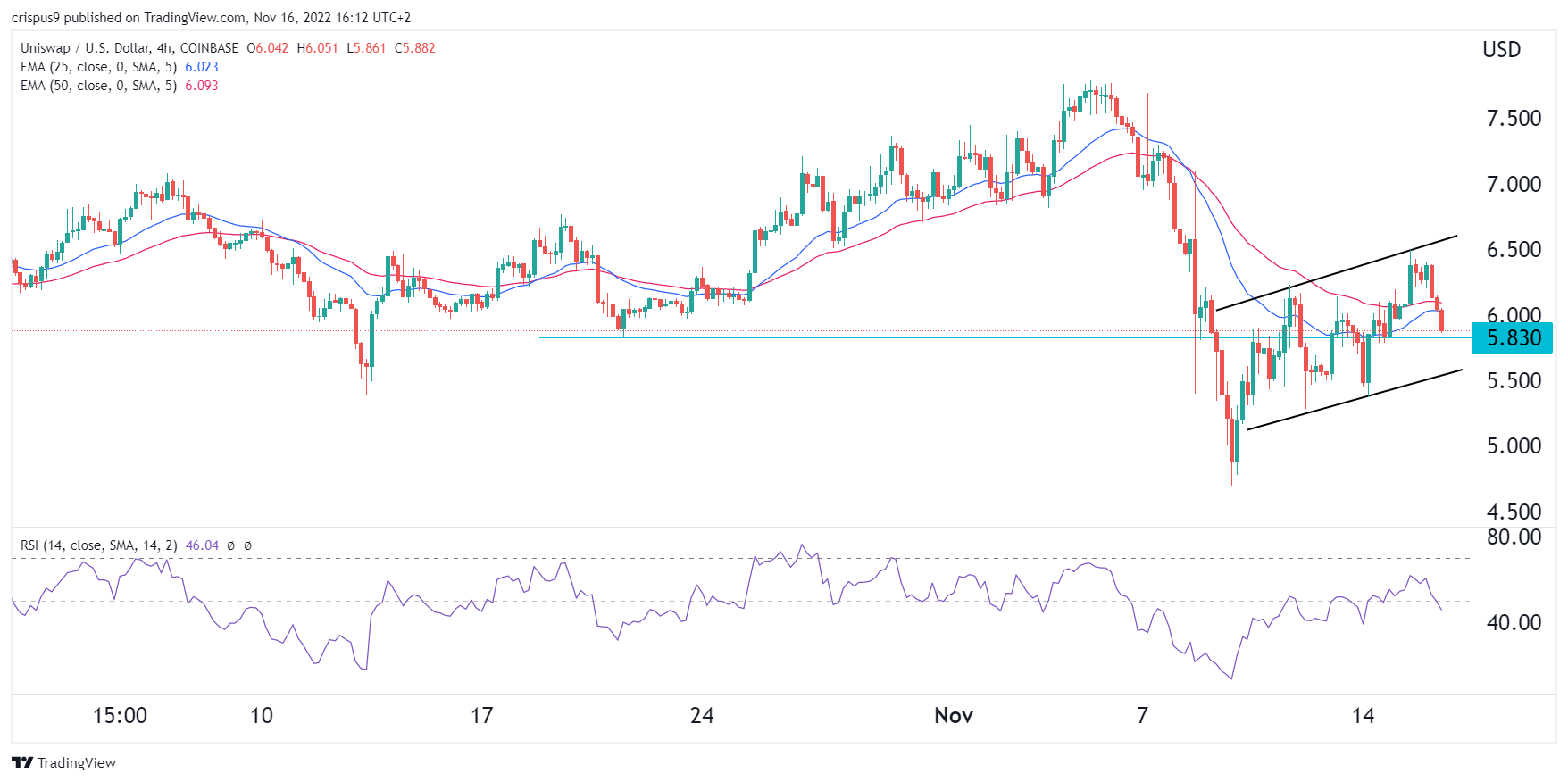Image resolution: width=1568 pixels, height=782 pixels.
Task: Click the date label 10 on time axis
Action: click(x=262, y=716)
